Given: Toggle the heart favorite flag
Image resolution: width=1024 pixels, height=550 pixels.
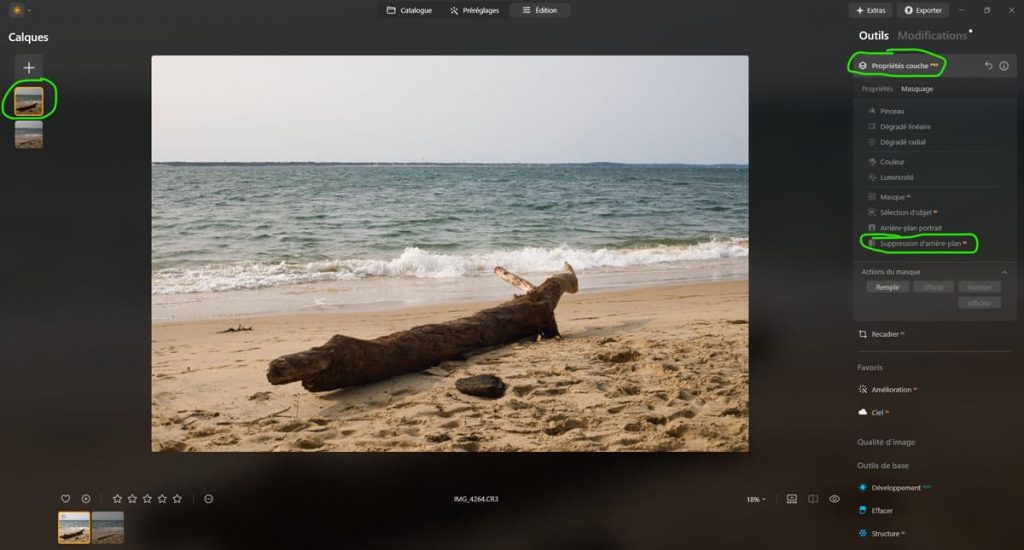Looking at the screenshot, I should pyautogui.click(x=66, y=499).
